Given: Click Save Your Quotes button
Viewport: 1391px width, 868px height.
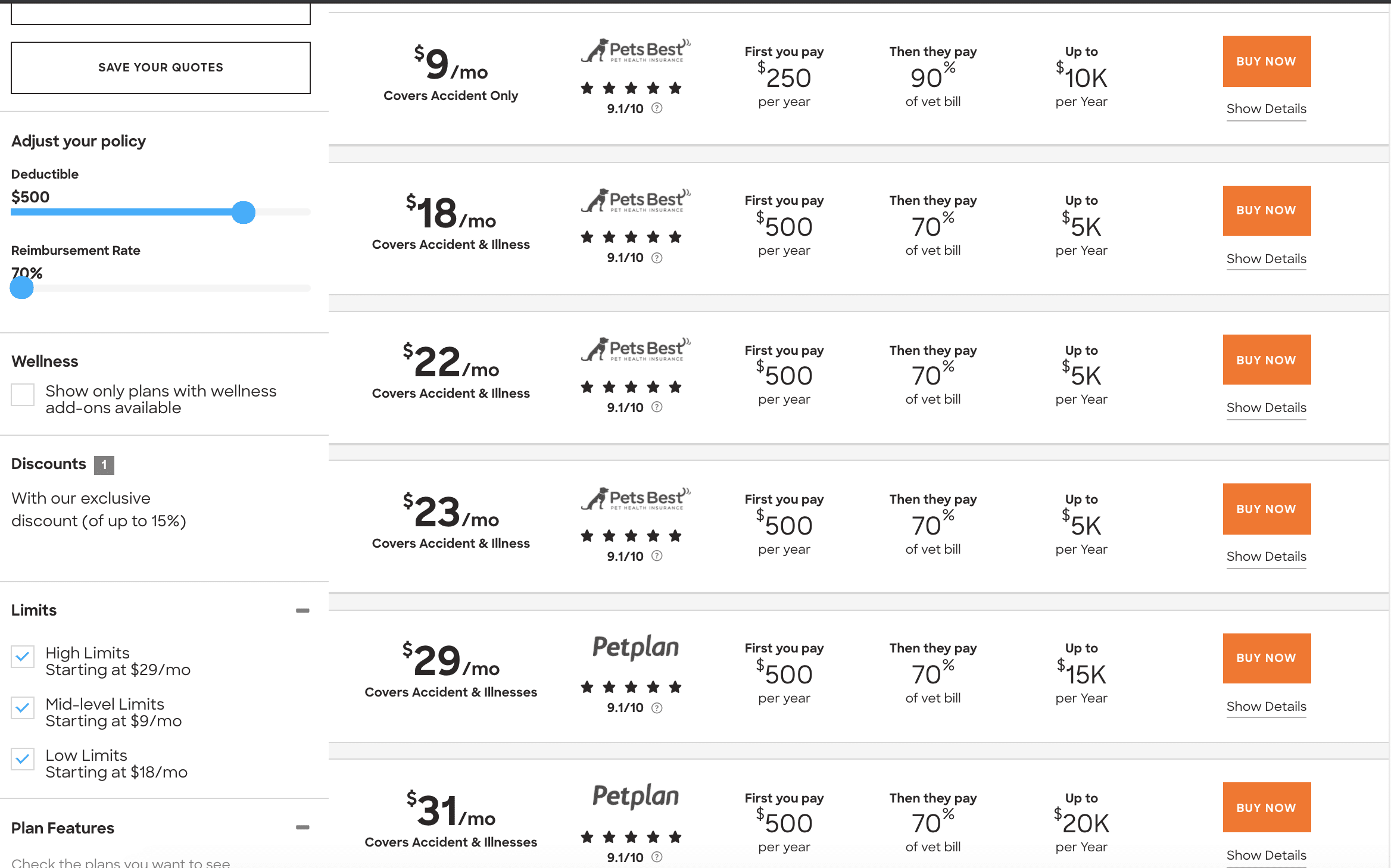Looking at the screenshot, I should (161, 68).
